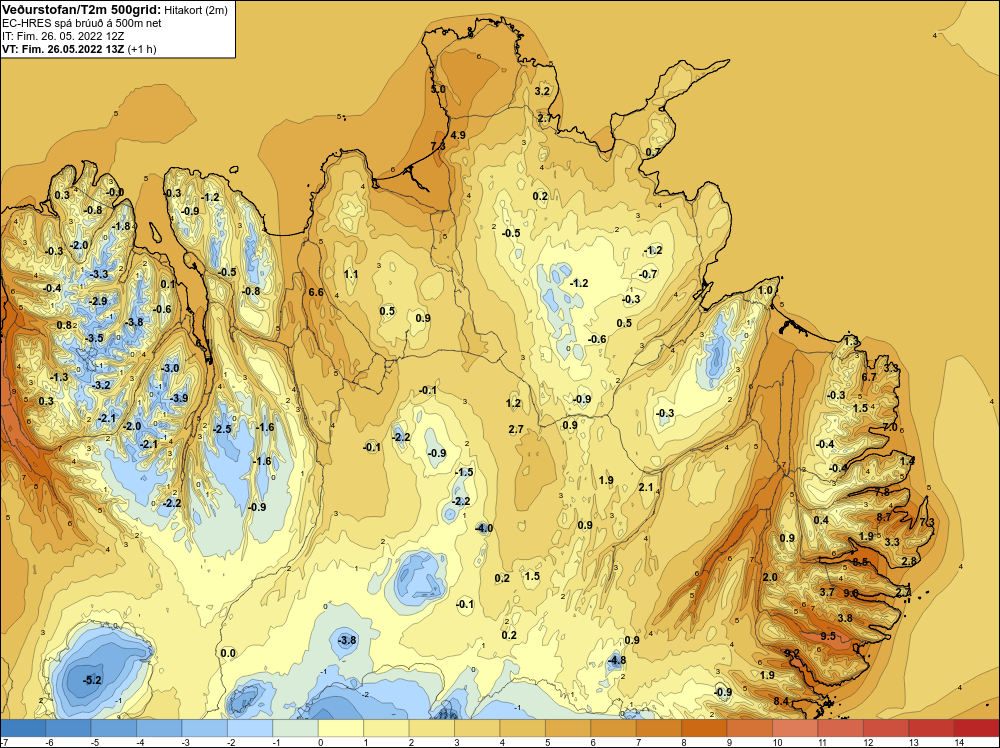
Task: Click the "-4.8" temperature value
Action: (x=616, y=660)
